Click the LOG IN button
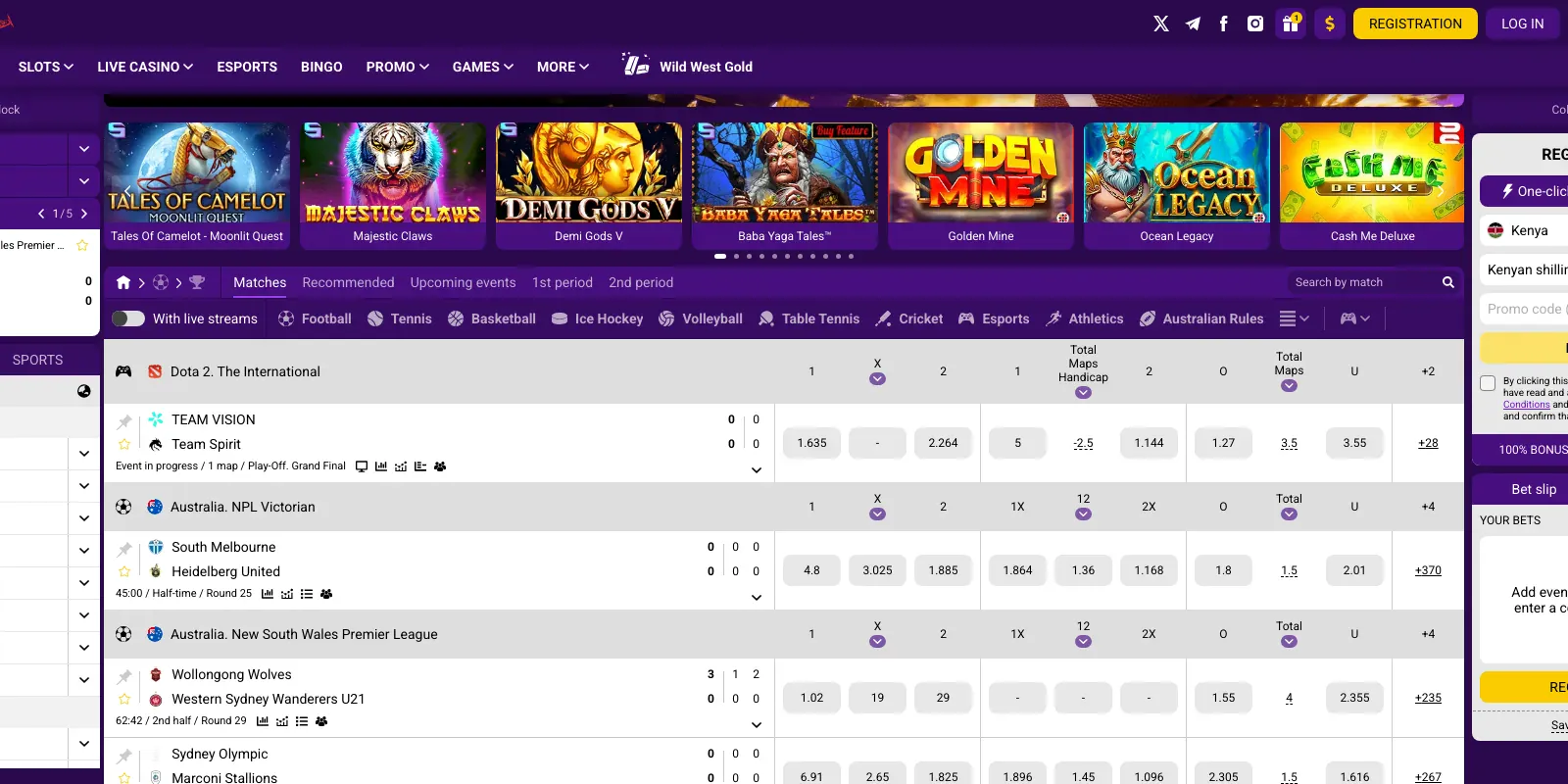This screenshot has width=1568, height=784. click(x=1523, y=24)
